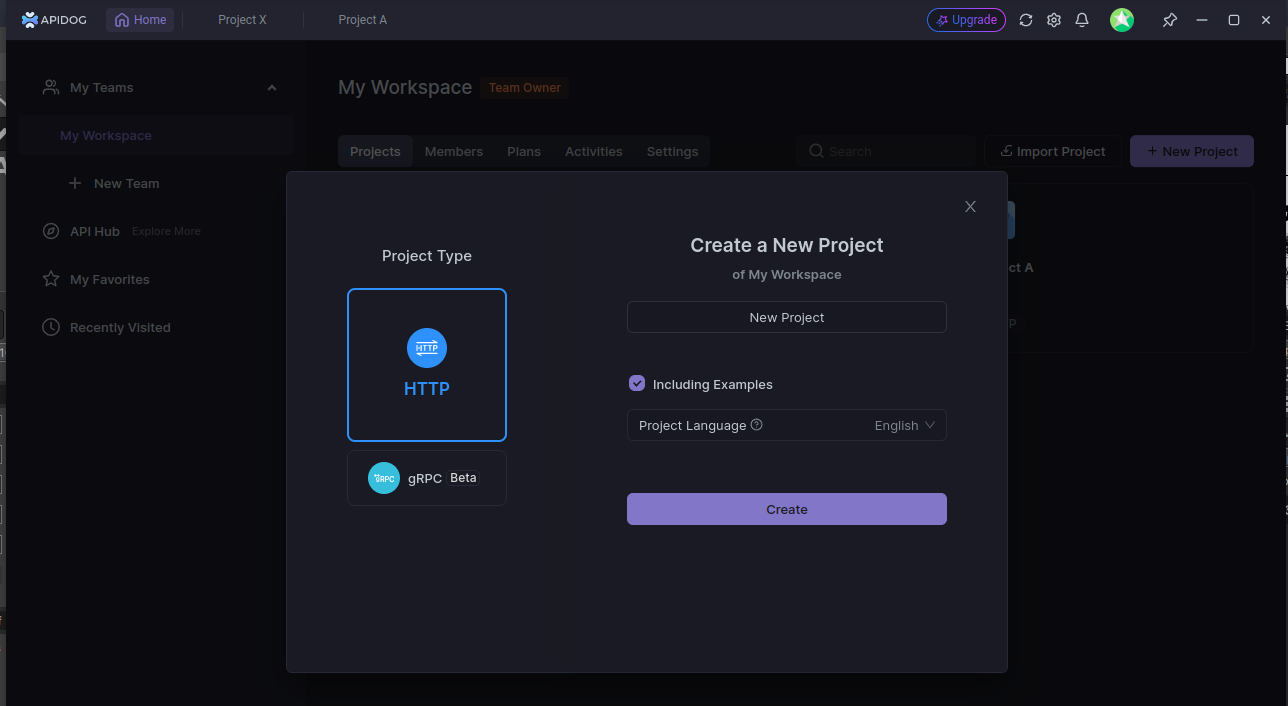
Task: Click the refresh sync icon
Action: tap(1025, 20)
